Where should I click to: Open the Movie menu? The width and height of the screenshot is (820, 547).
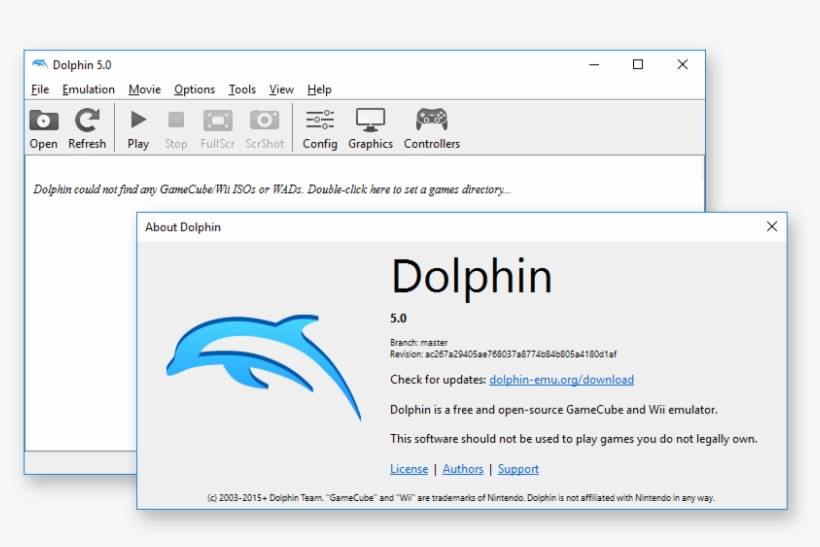[145, 89]
